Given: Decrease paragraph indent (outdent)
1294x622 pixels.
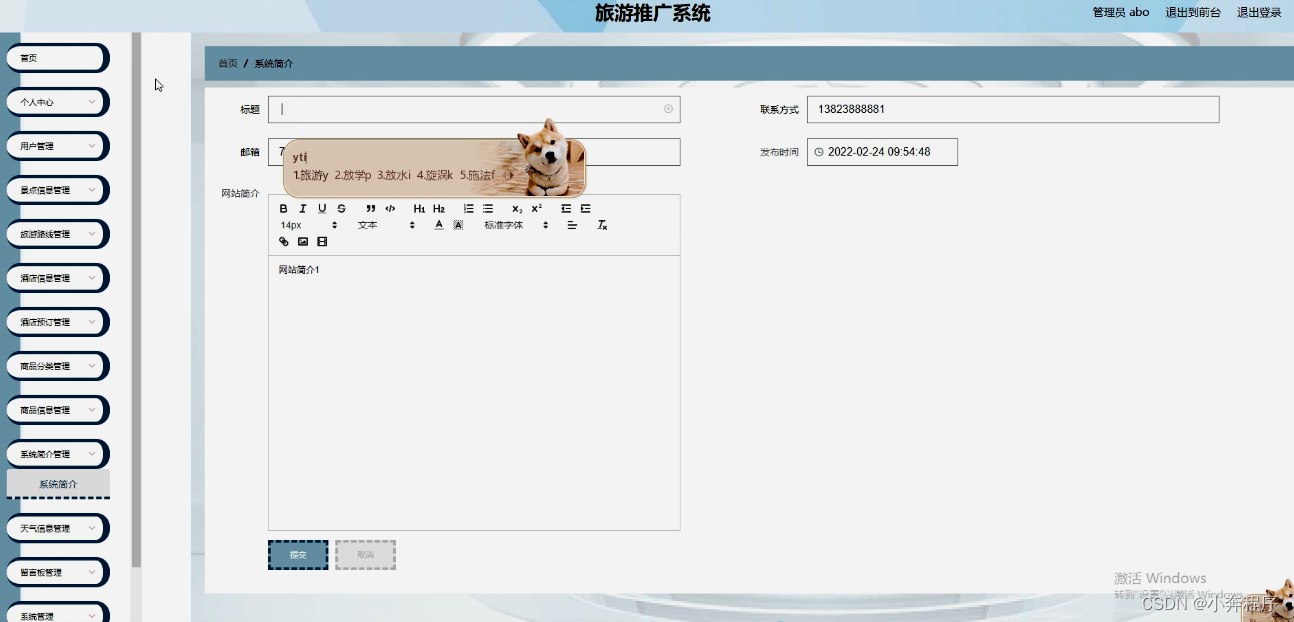Looking at the screenshot, I should (566, 209).
